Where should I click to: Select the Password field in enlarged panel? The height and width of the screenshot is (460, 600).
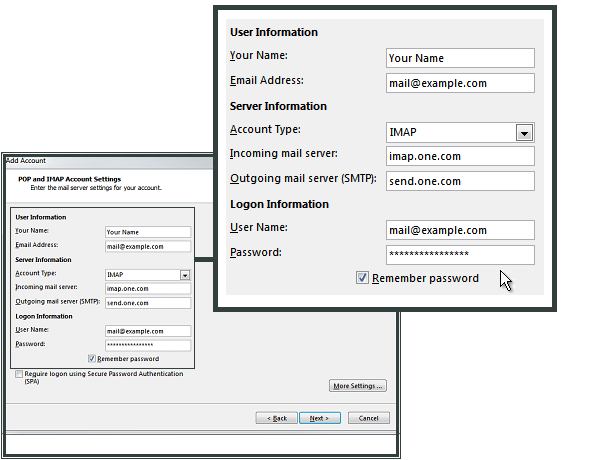click(x=460, y=255)
